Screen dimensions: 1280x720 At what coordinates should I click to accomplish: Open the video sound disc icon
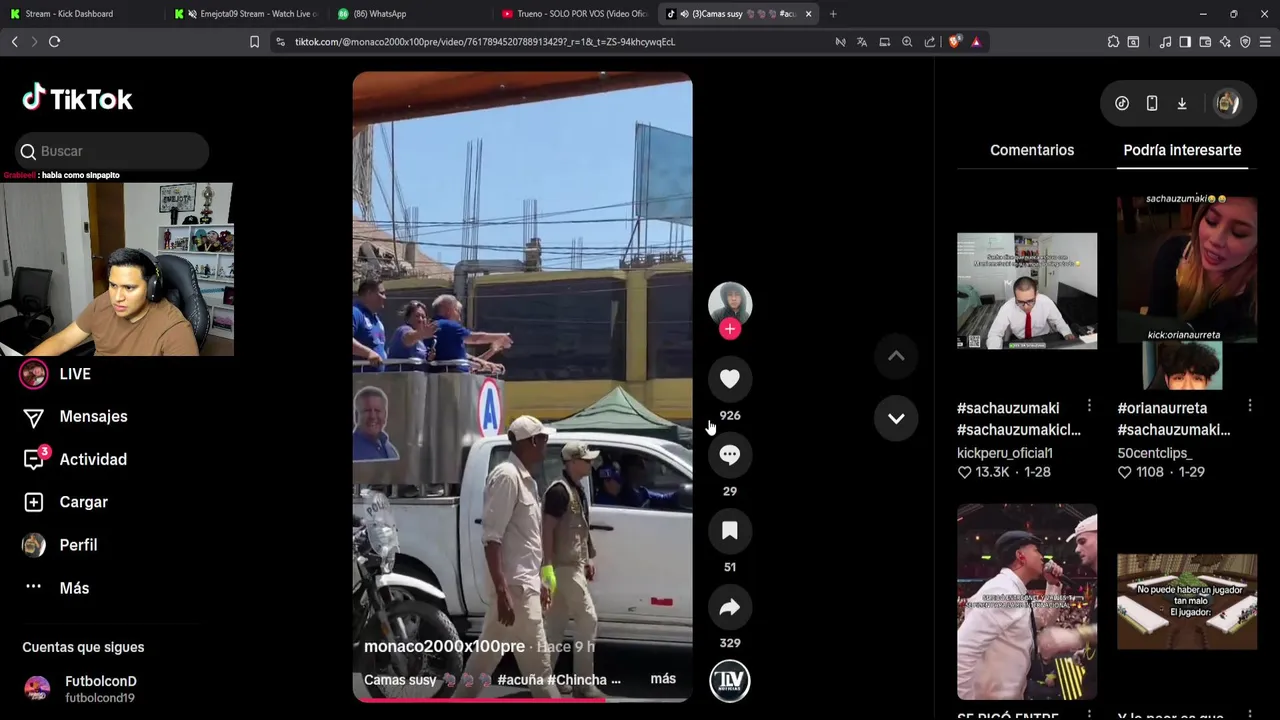click(x=730, y=681)
